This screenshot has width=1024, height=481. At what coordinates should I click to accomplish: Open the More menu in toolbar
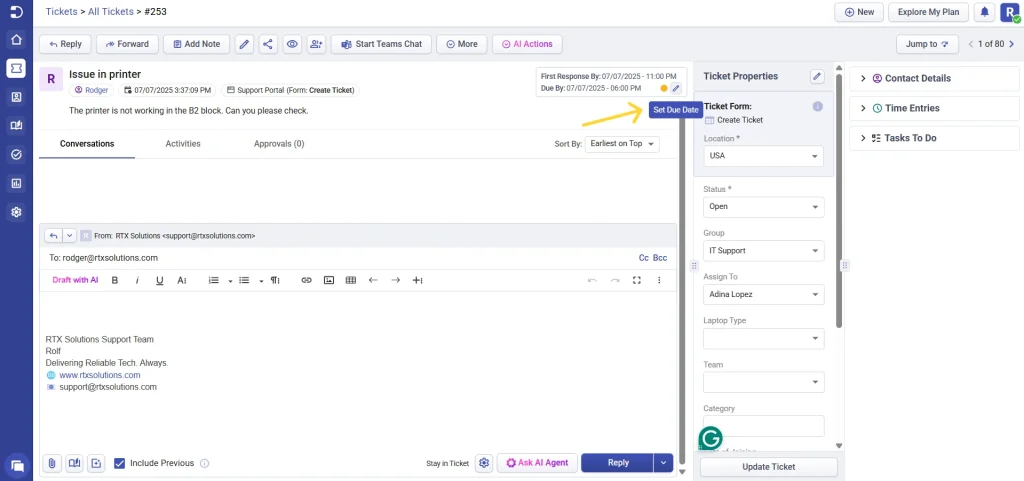click(x=462, y=44)
